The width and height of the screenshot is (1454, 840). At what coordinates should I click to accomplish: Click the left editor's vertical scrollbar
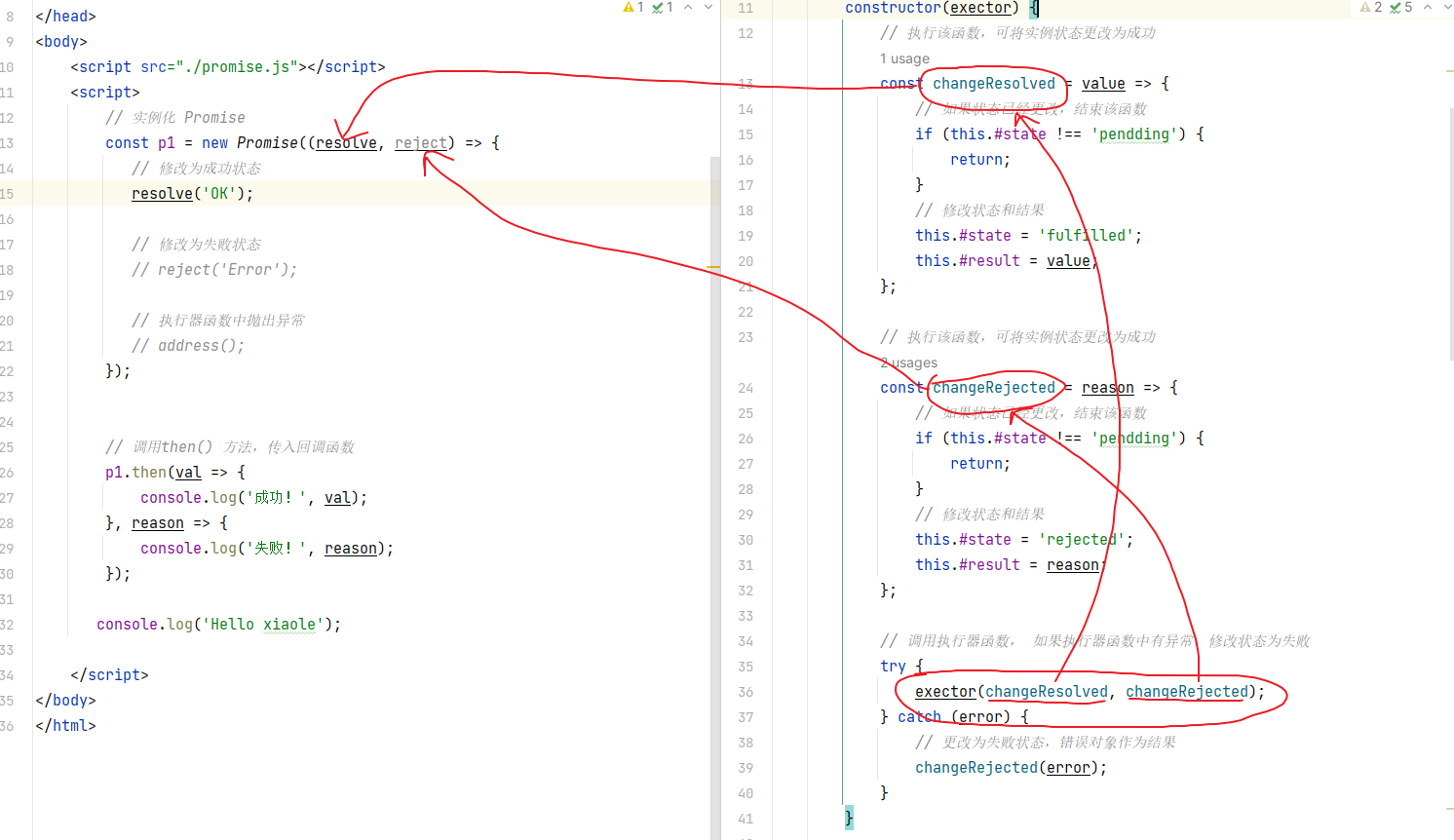pos(715,497)
